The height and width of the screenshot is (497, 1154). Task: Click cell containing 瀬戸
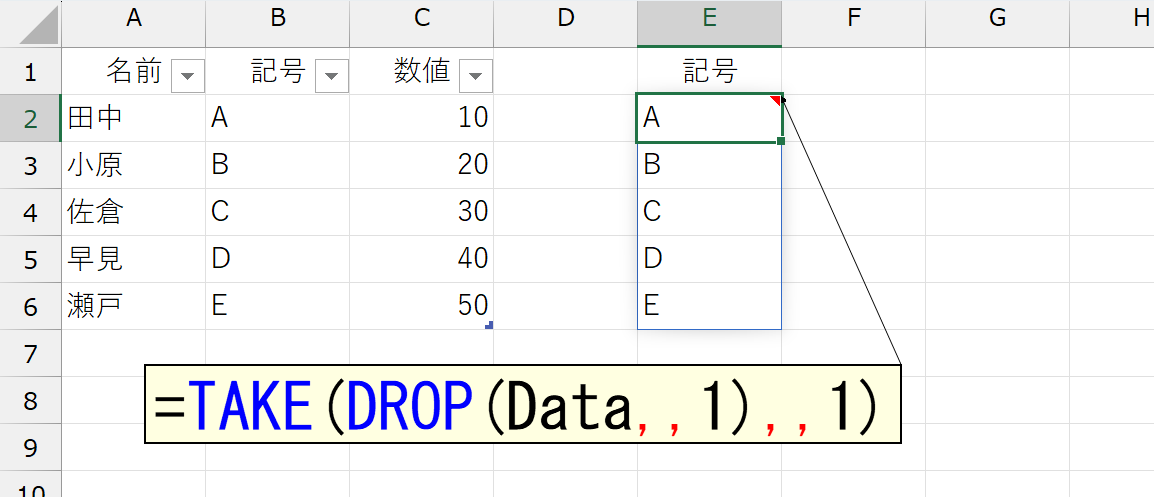133,307
